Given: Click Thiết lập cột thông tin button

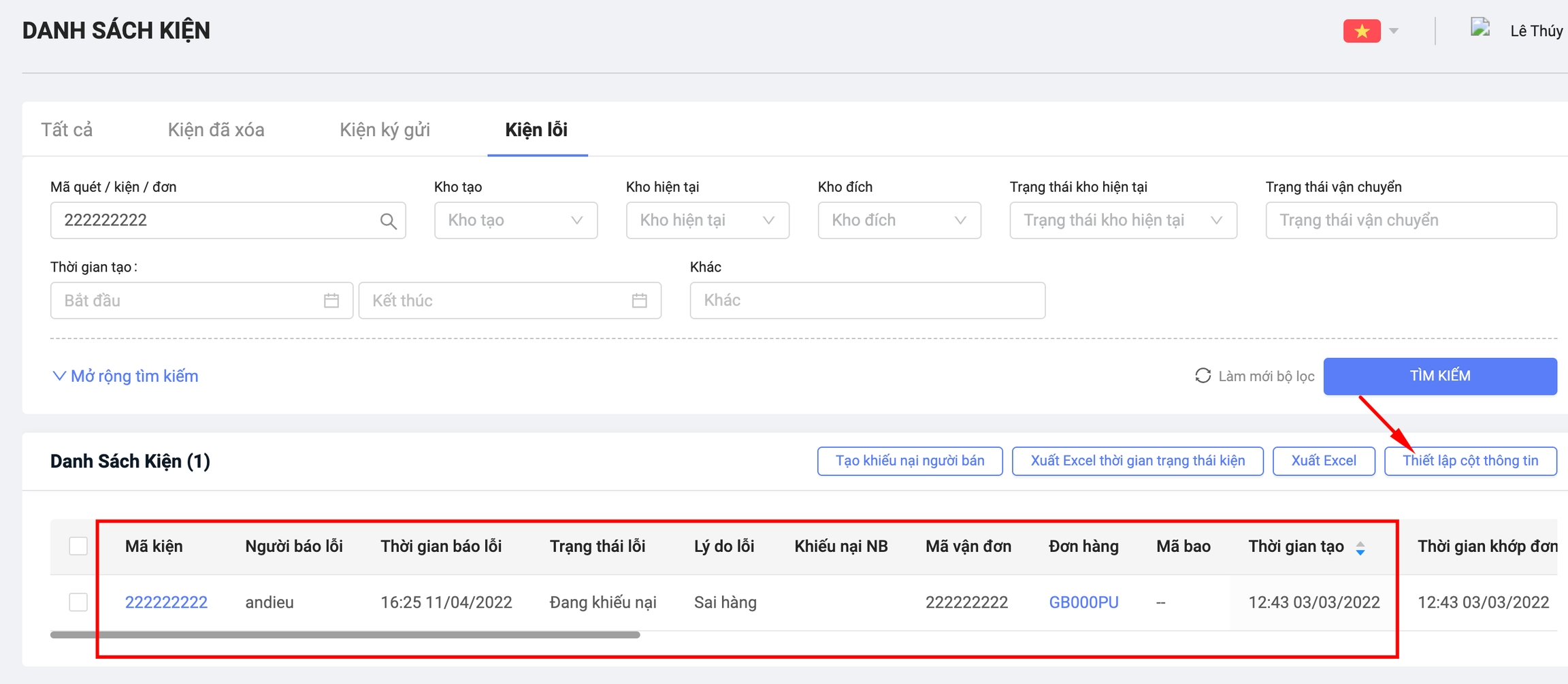Looking at the screenshot, I should [1470, 461].
